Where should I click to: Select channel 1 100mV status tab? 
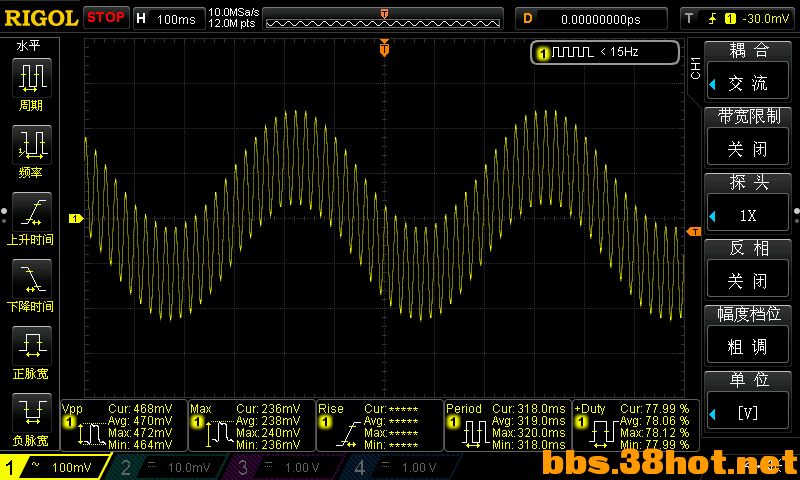[54, 467]
